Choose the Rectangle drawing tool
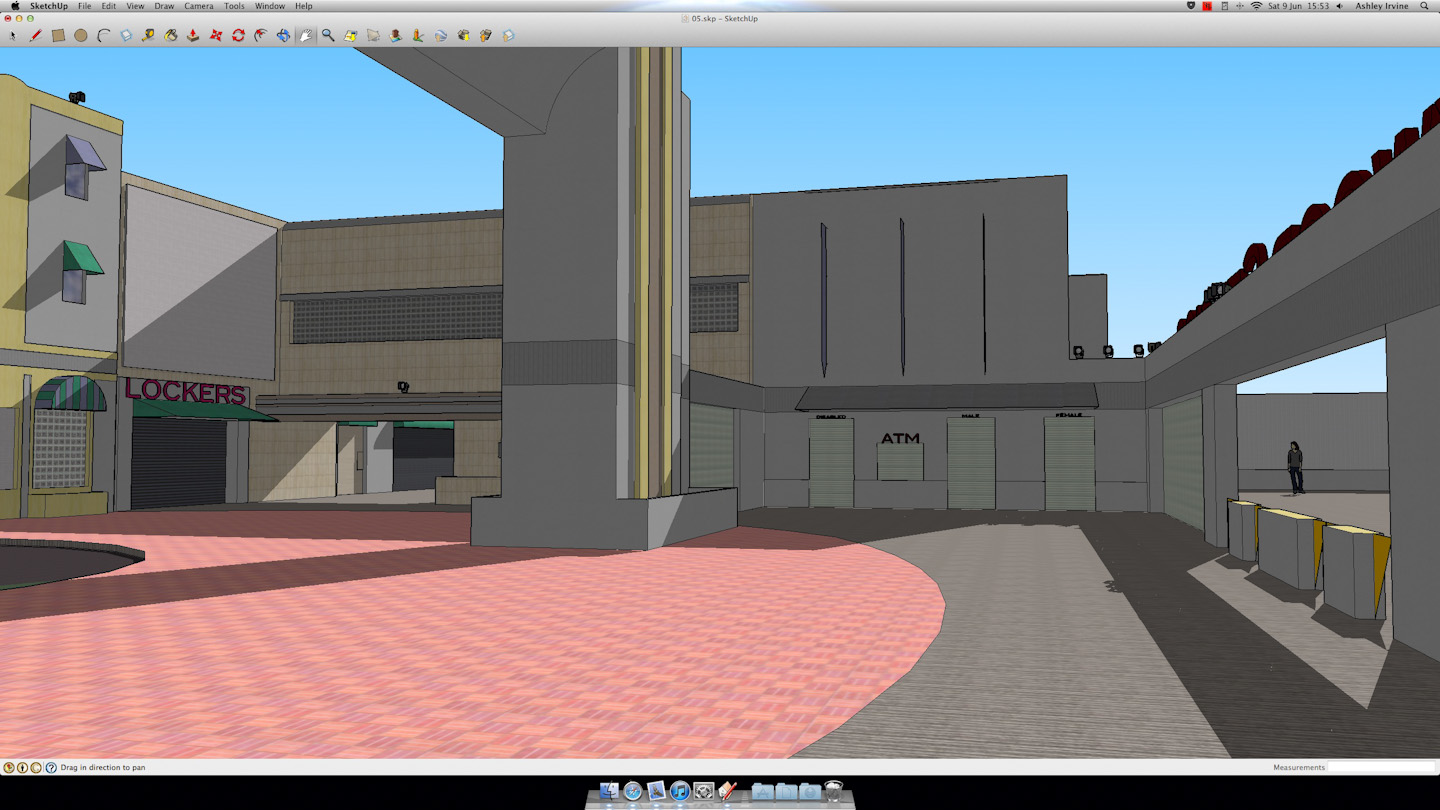 point(58,36)
